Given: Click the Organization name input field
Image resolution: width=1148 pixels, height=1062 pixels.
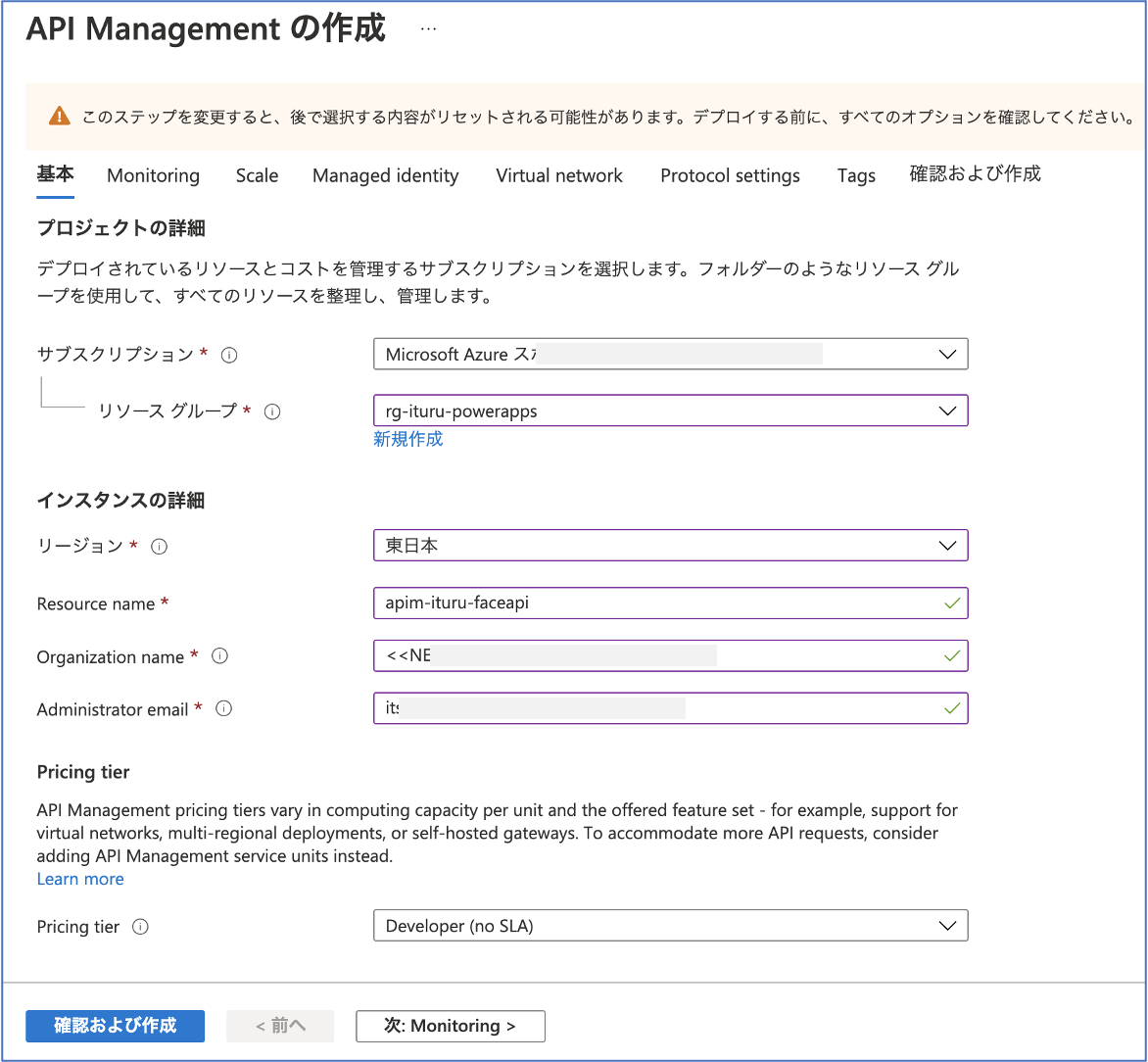Looking at the screenshot, I should pos(671,655).
